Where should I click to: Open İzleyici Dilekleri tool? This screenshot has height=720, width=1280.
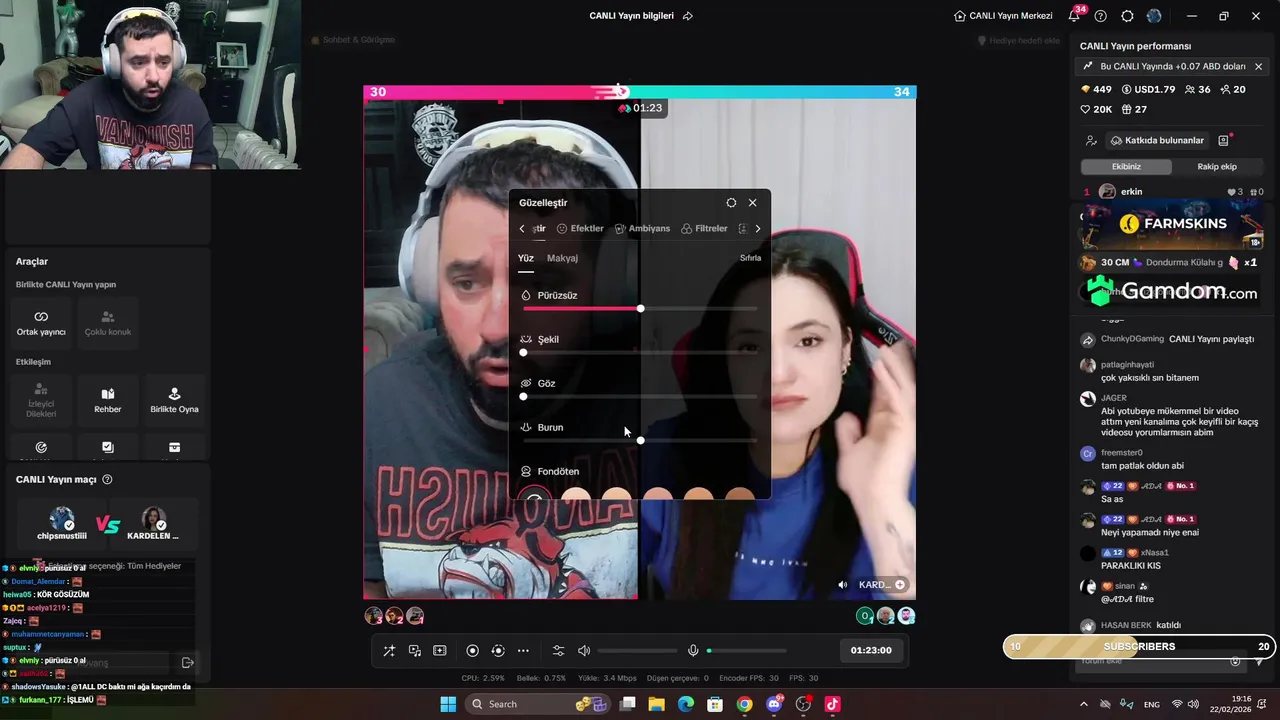tap(41, 400)
